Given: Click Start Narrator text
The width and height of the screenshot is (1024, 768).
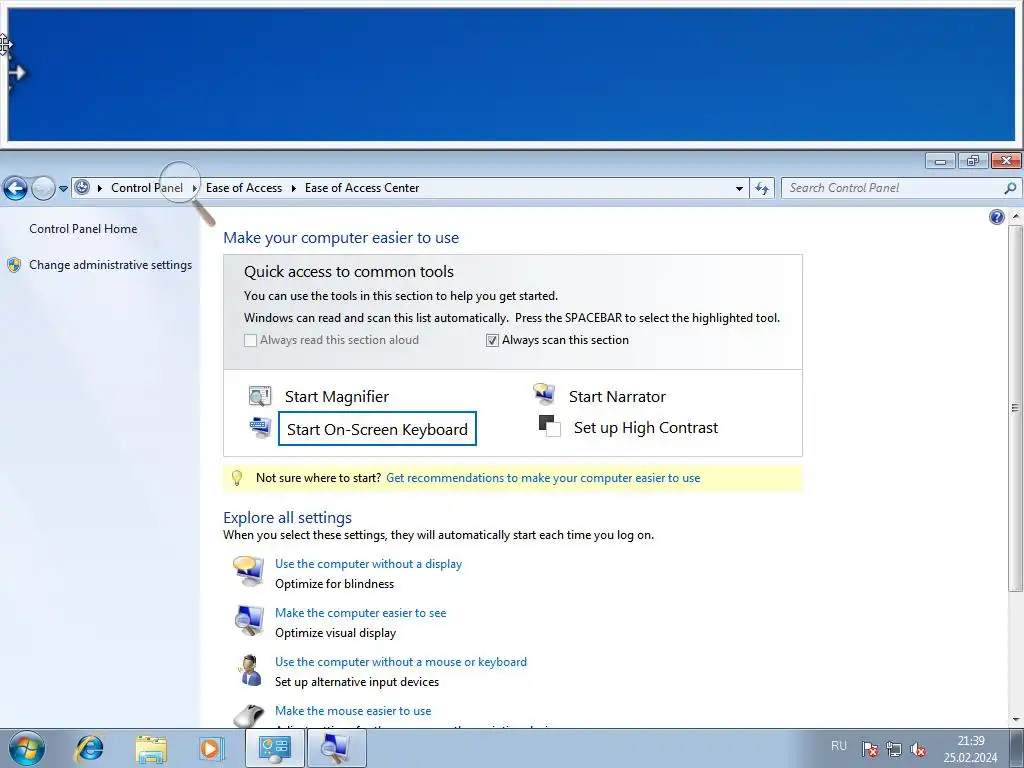Looking at the screenshot, I should tap(617, 396).
